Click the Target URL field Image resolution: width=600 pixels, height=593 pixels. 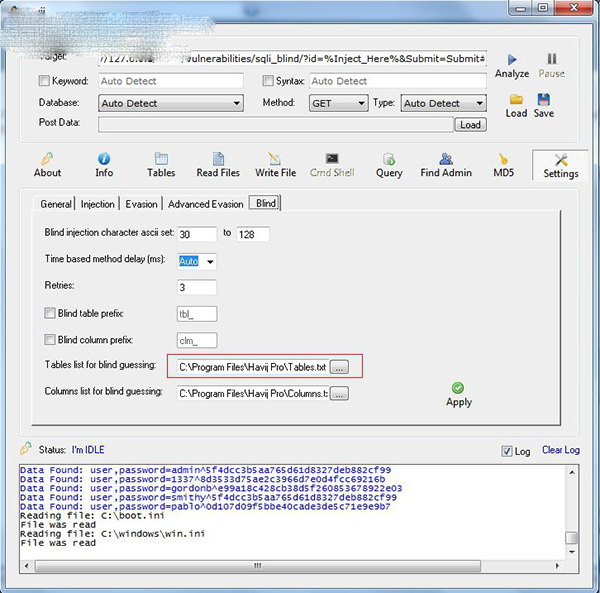tap(292, 59)
